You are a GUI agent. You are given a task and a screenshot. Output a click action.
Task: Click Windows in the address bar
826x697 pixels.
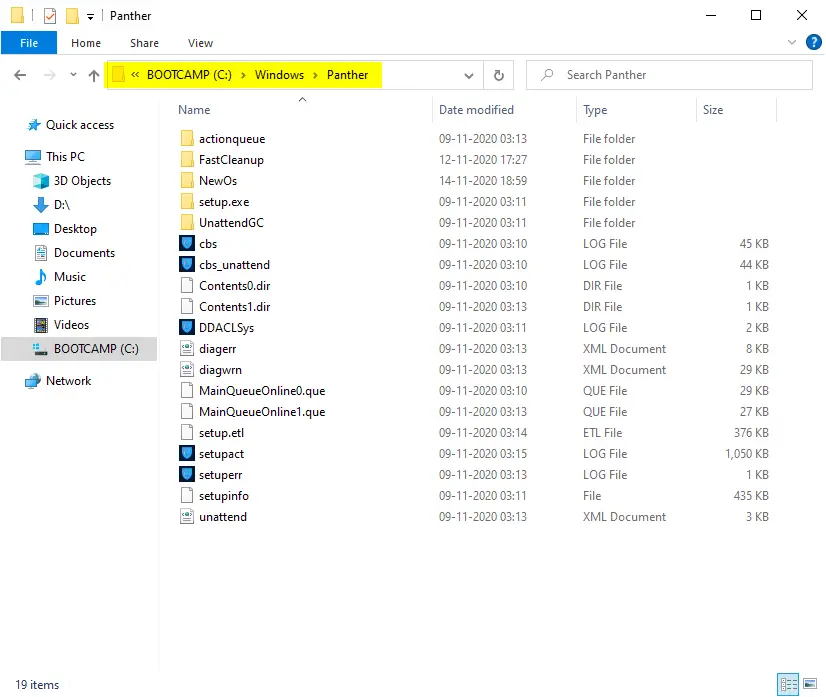(279, 75)
